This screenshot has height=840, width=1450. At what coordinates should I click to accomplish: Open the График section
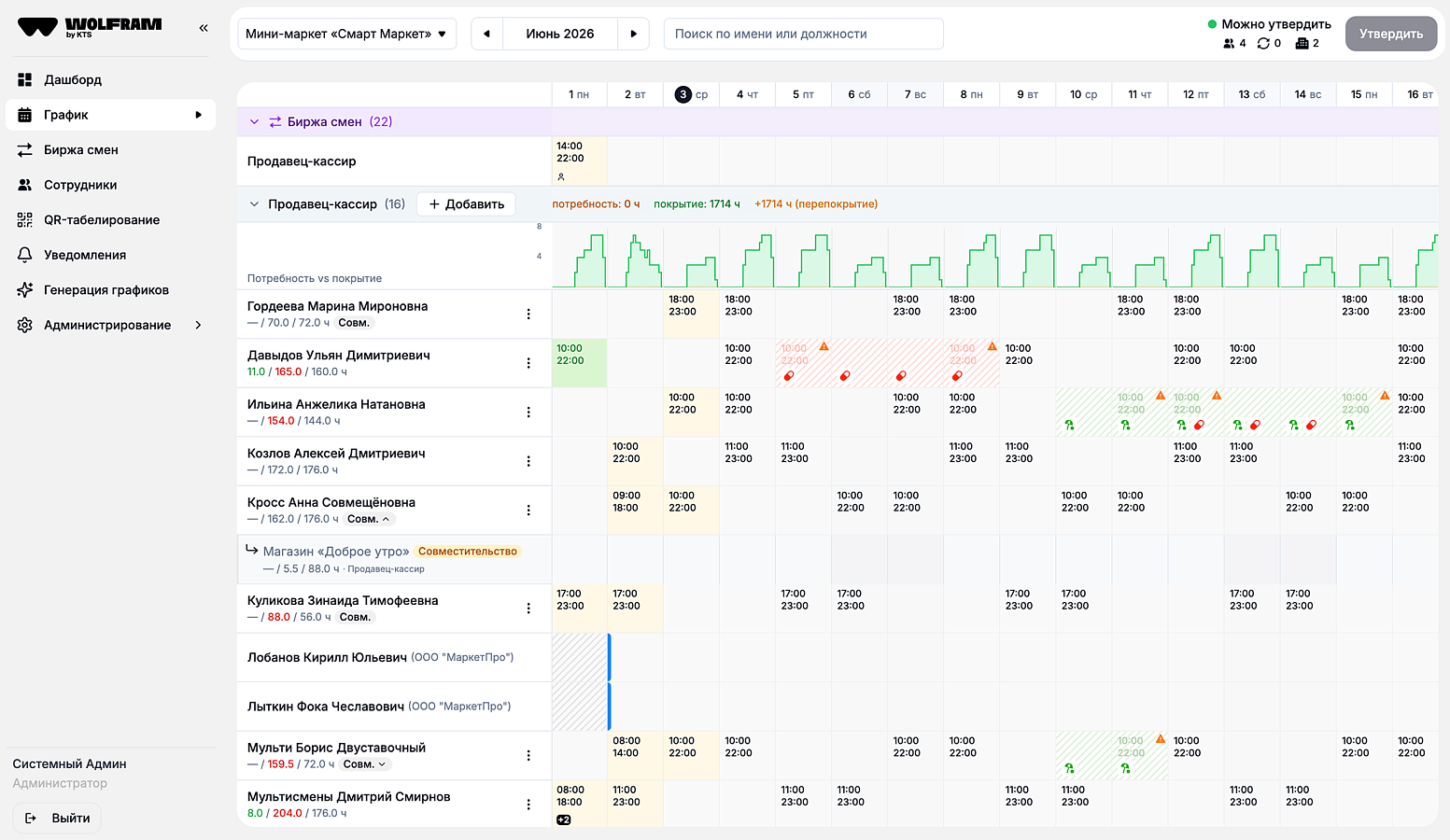(x=110, y=115)
